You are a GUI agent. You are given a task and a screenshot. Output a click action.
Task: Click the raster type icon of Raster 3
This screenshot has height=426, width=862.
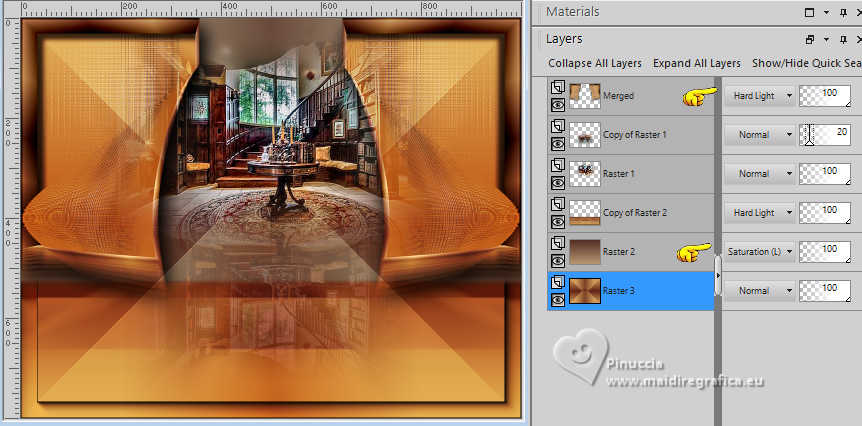[x=558, y=283]
